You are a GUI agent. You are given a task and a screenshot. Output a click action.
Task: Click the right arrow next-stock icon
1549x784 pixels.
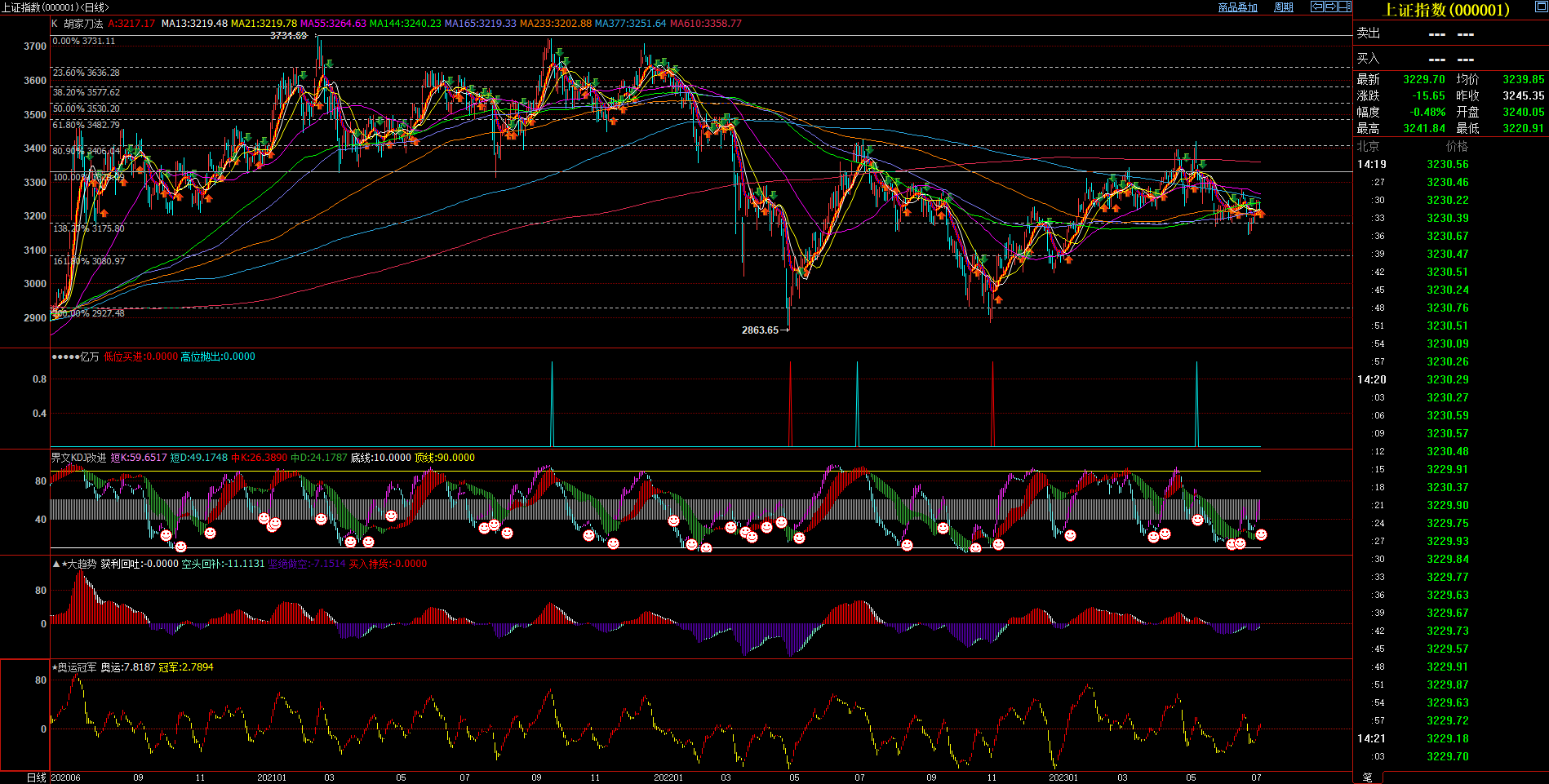pos(1330,7)
